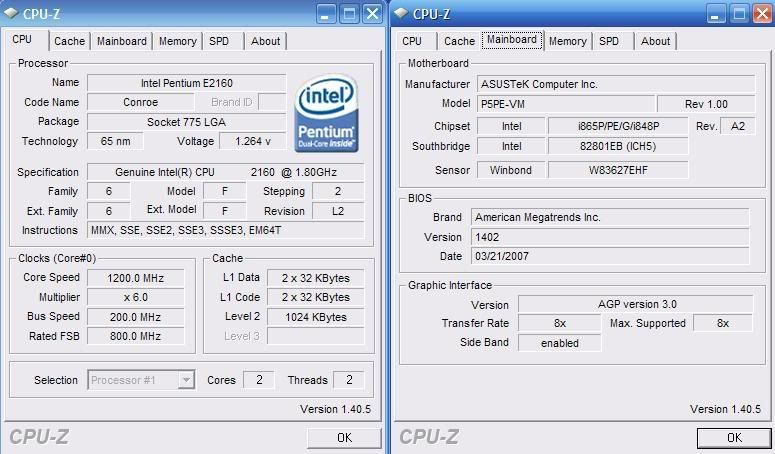The height and width of the screenshot is (454, 775).
Task: Click the Voltage value 1.264 v
Action: 253,141
